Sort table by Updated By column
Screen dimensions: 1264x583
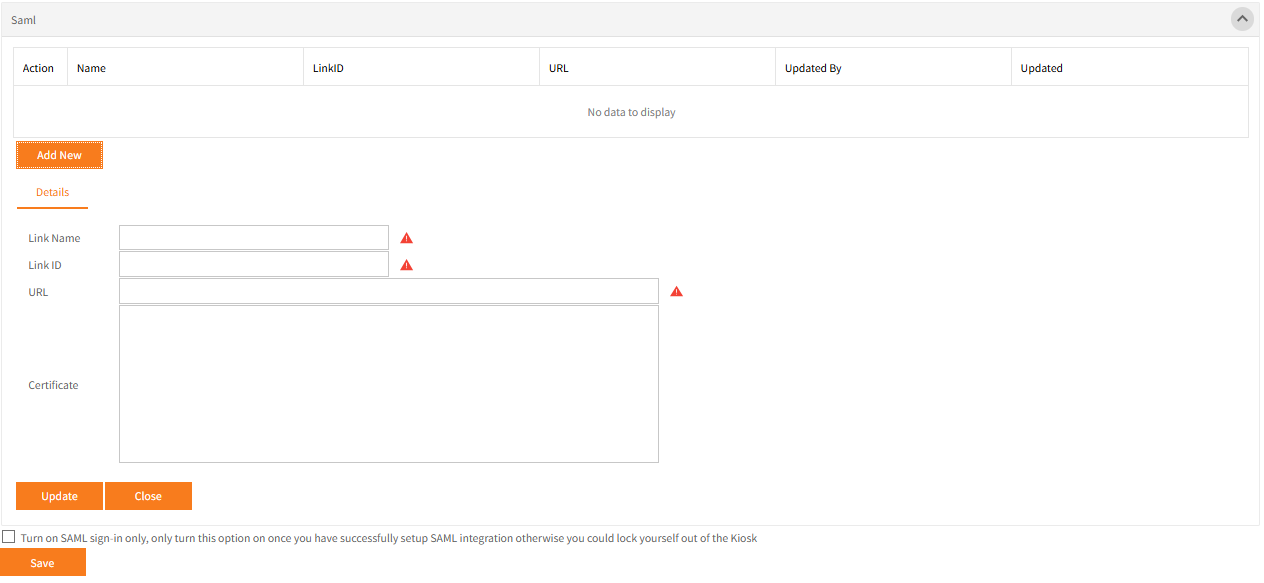pos(812,68)
